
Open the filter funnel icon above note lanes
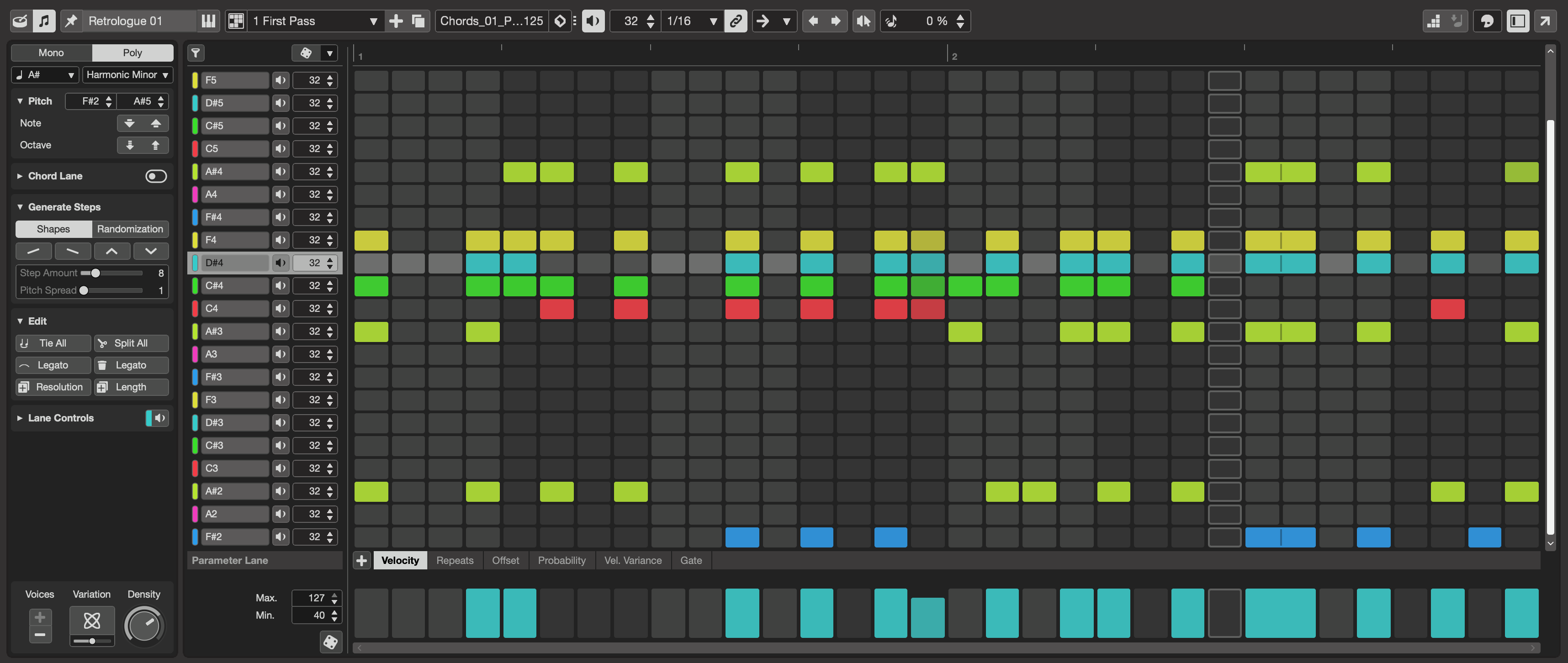196,53
